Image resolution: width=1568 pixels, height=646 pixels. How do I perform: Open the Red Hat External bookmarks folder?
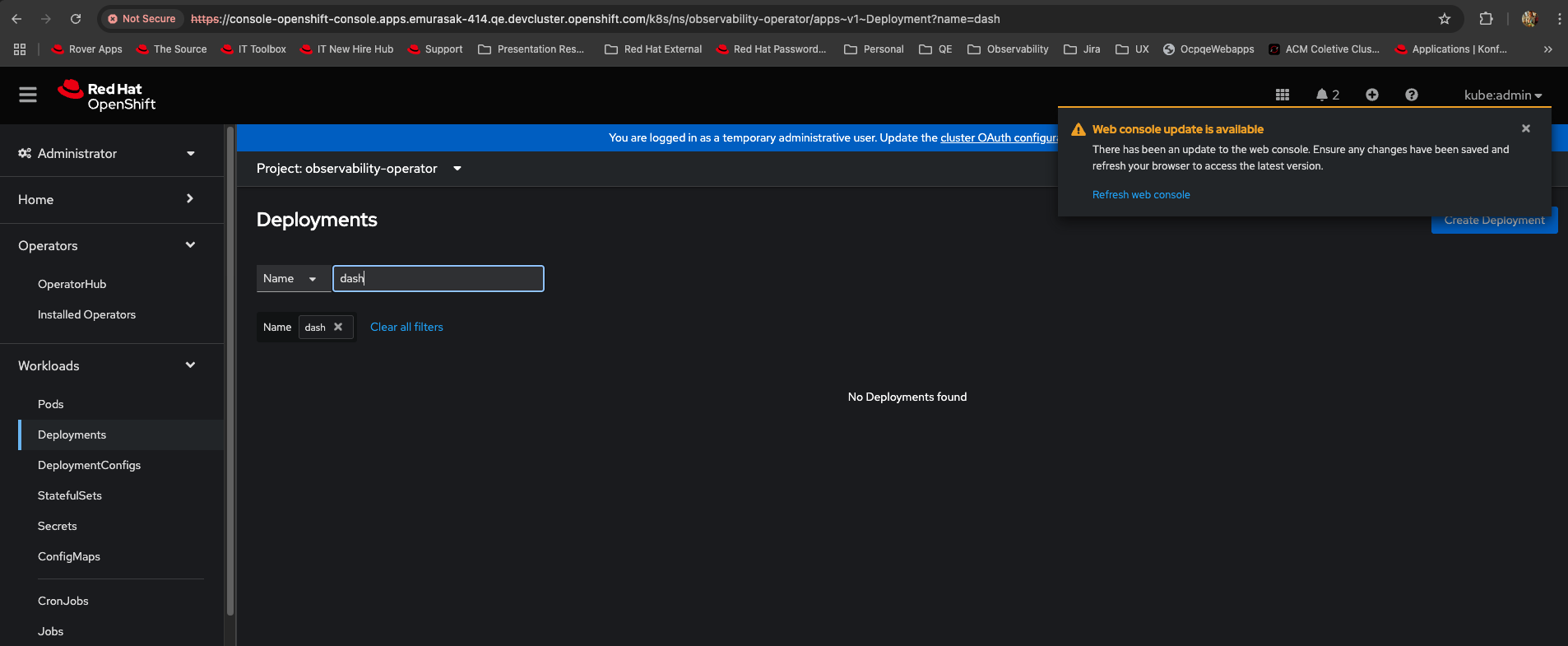pos(653,49)
